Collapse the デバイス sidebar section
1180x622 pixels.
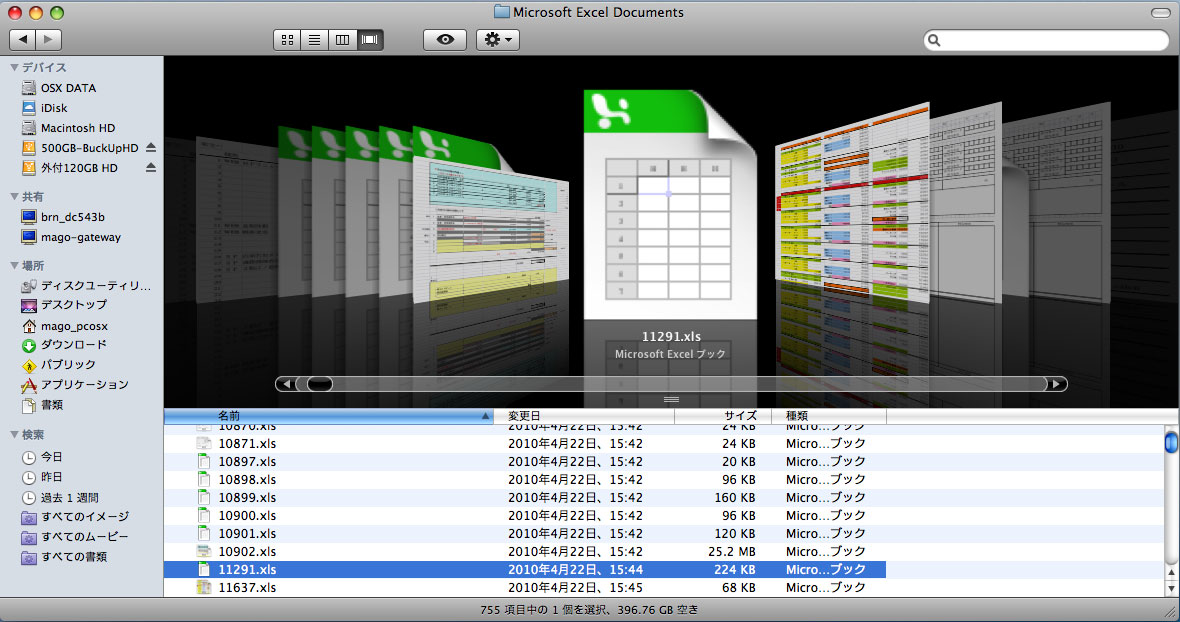point(14,68)
